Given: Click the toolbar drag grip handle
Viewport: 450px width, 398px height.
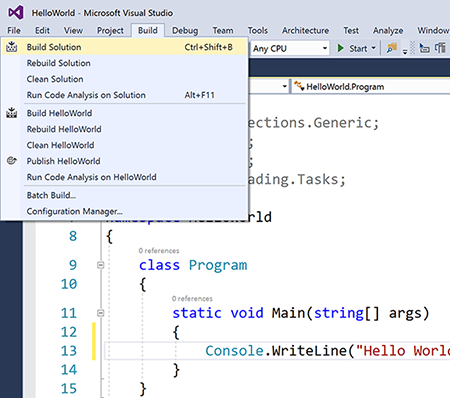Looking at the screenshot, I should click(x=413, y=48).
